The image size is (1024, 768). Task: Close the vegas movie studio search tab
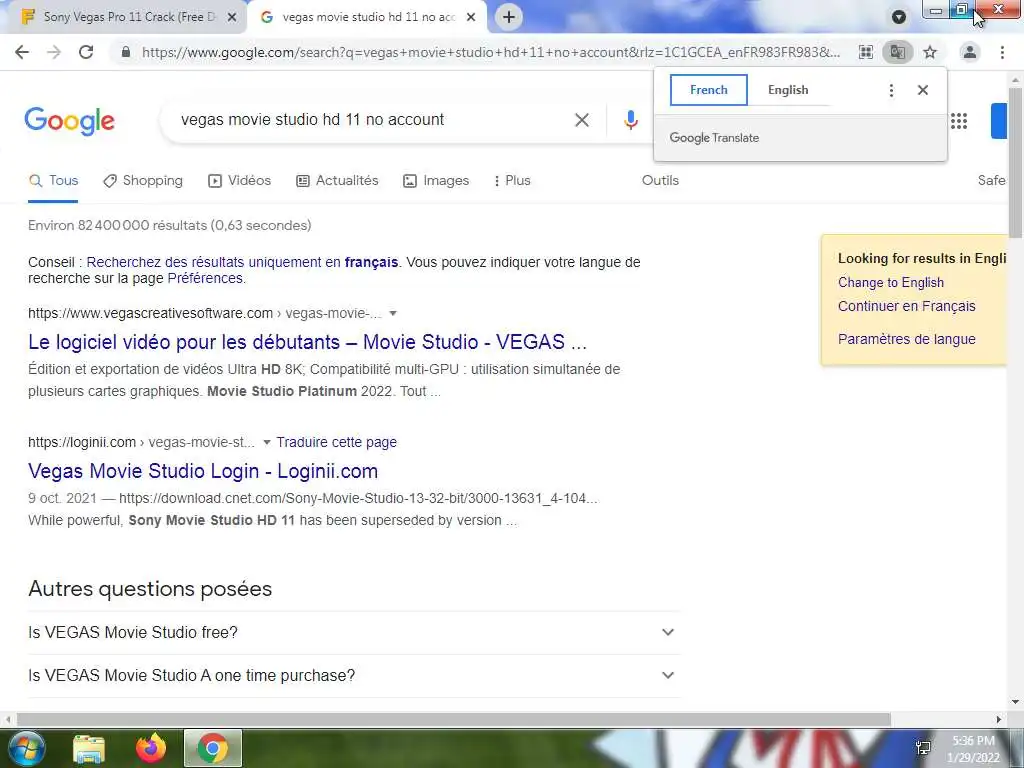[x=471, y=18]
